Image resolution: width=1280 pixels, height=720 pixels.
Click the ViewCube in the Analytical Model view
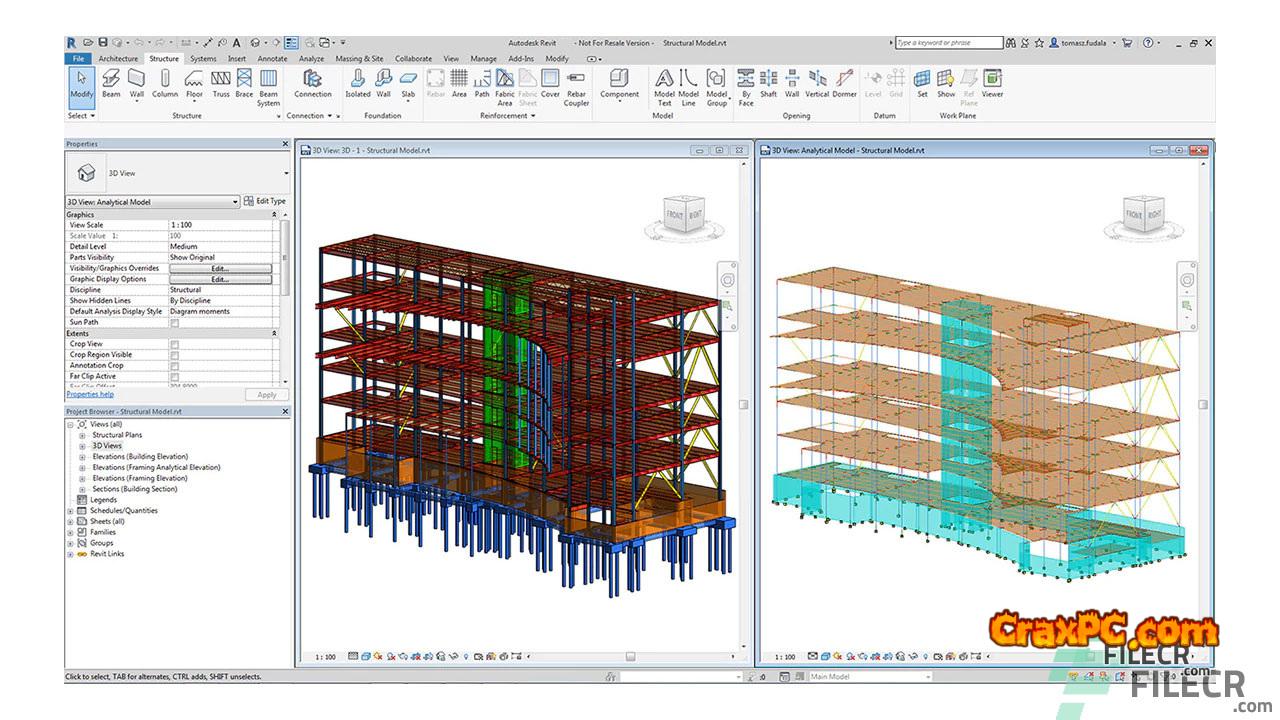click(1143, 214)
